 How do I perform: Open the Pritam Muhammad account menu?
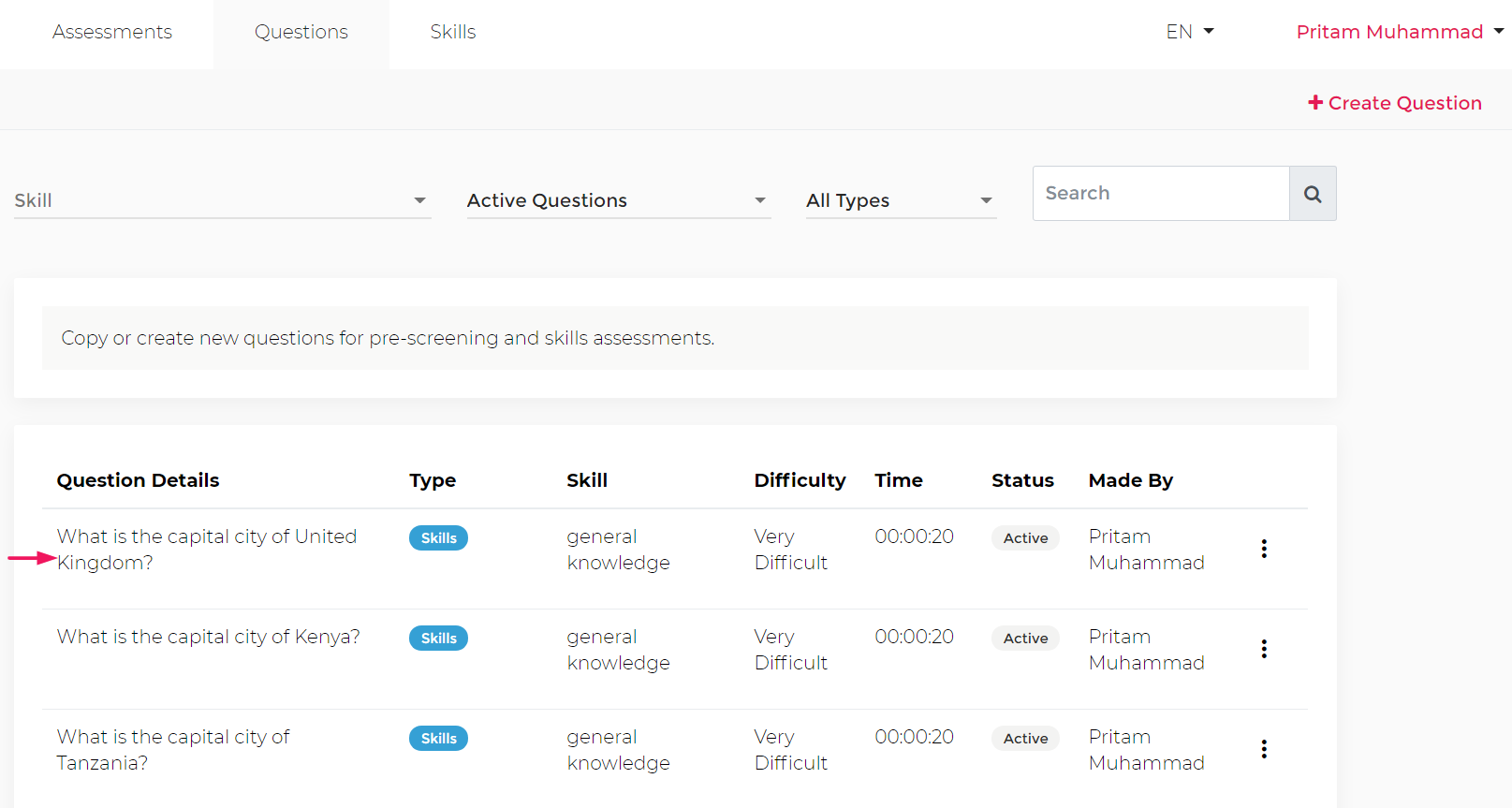click(x=1399, y=32)
